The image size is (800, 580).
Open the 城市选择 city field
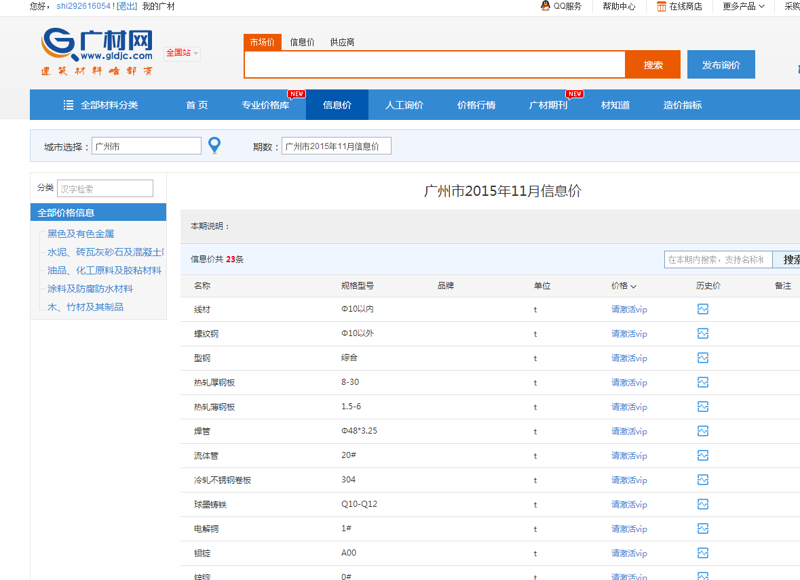[146, 146]
